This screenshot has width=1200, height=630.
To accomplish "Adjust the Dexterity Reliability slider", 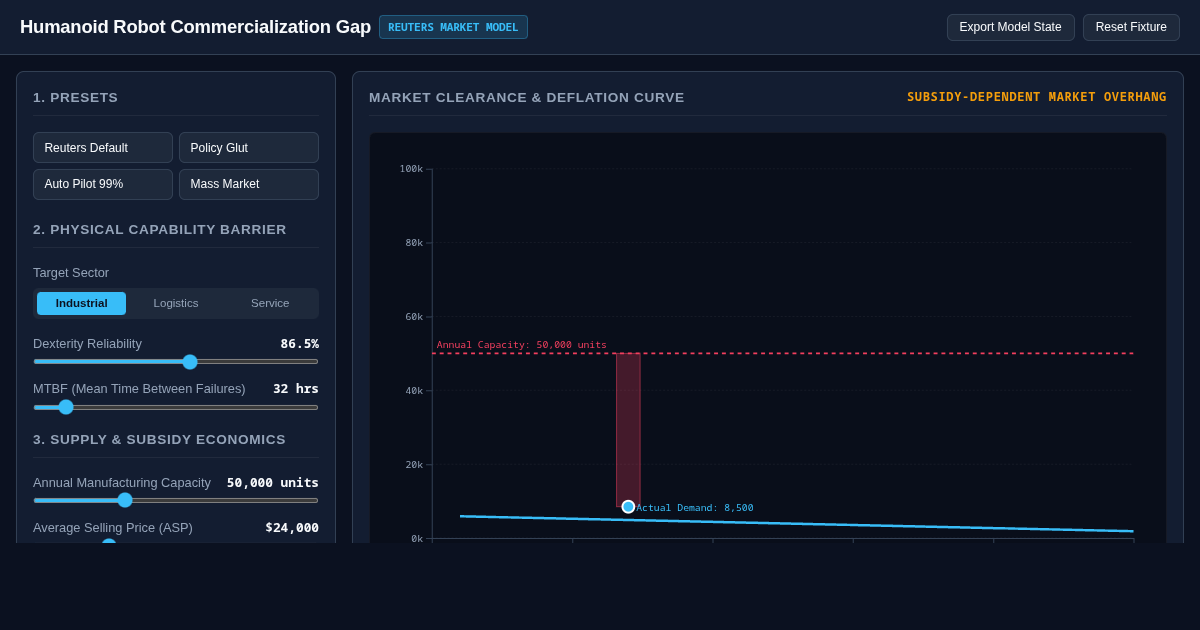I will coord(176,362).
